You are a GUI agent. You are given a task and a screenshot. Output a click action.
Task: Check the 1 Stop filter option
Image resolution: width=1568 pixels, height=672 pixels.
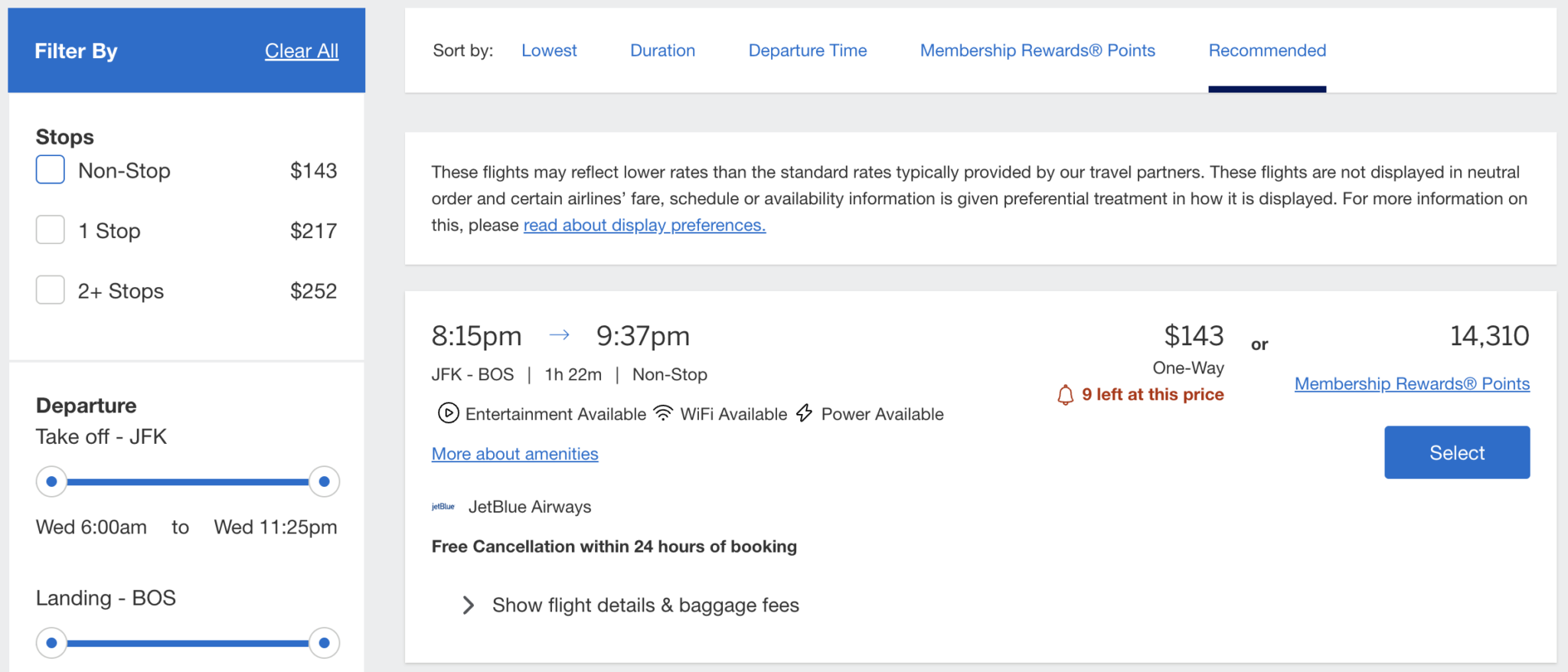click(x=49, y=230)
